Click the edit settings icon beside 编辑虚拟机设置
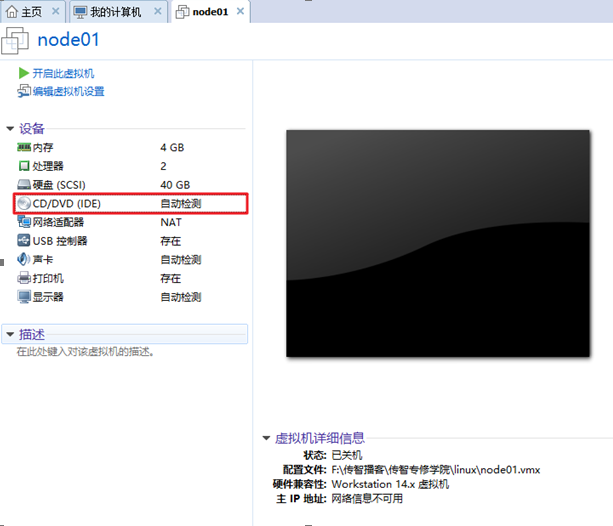 click(x=24, y=91)
